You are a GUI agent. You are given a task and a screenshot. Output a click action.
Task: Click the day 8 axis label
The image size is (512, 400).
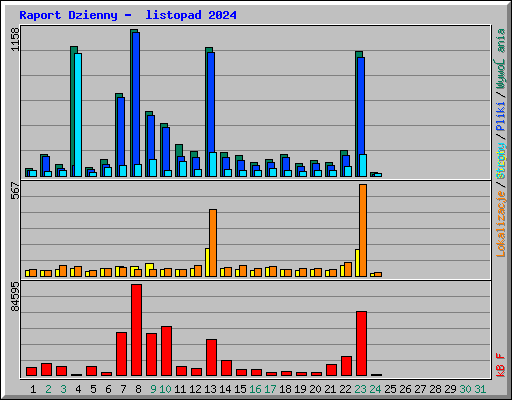point(138,389)
